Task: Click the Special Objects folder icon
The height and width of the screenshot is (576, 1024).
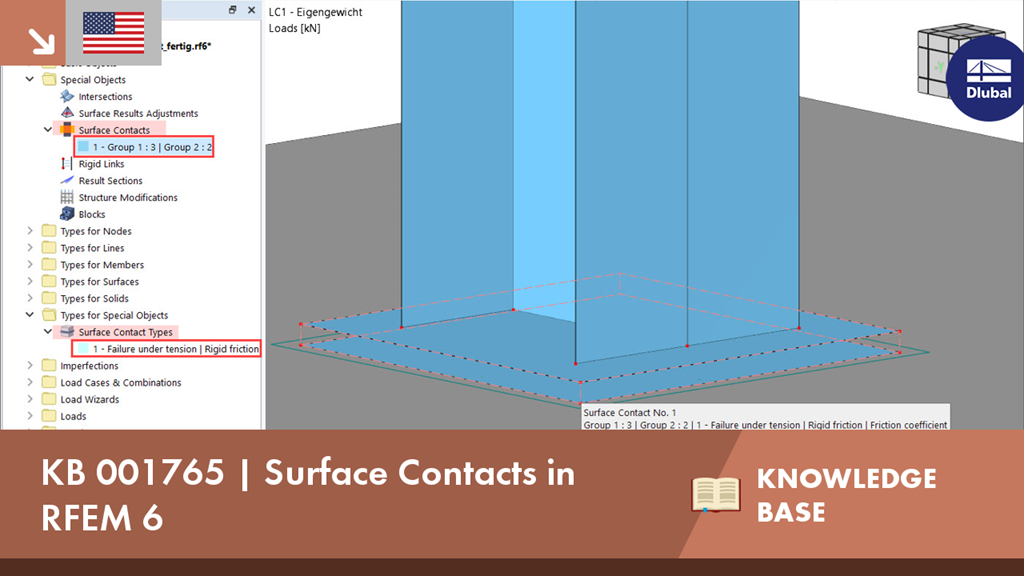Action: pos(49,80)
